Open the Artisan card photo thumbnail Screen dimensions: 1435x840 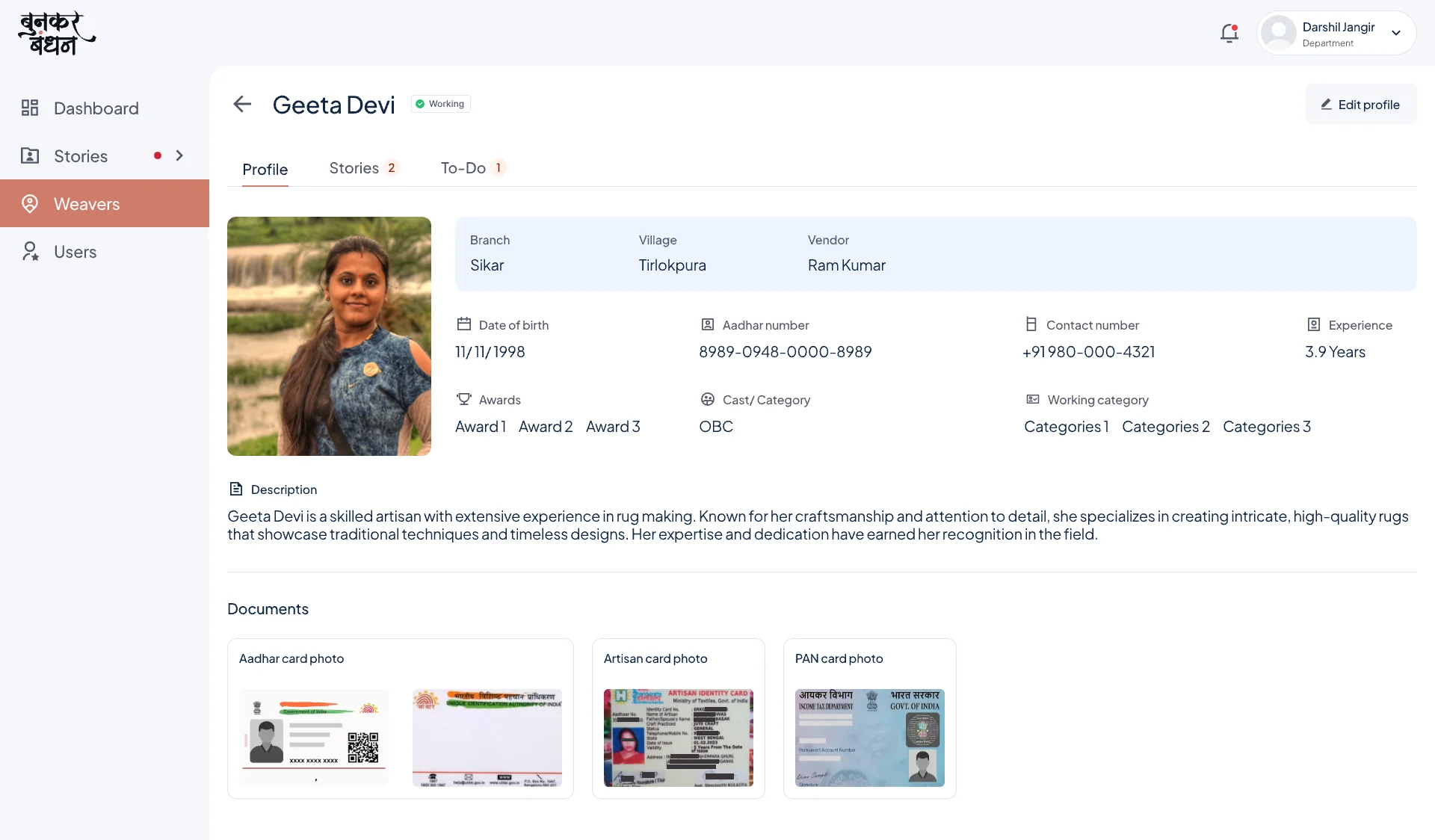pyautogui.click(x=679, y=738)
